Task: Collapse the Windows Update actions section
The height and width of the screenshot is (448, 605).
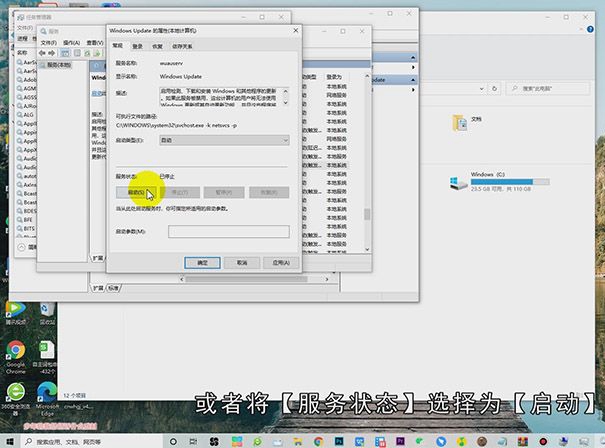Action: point(413,80)
